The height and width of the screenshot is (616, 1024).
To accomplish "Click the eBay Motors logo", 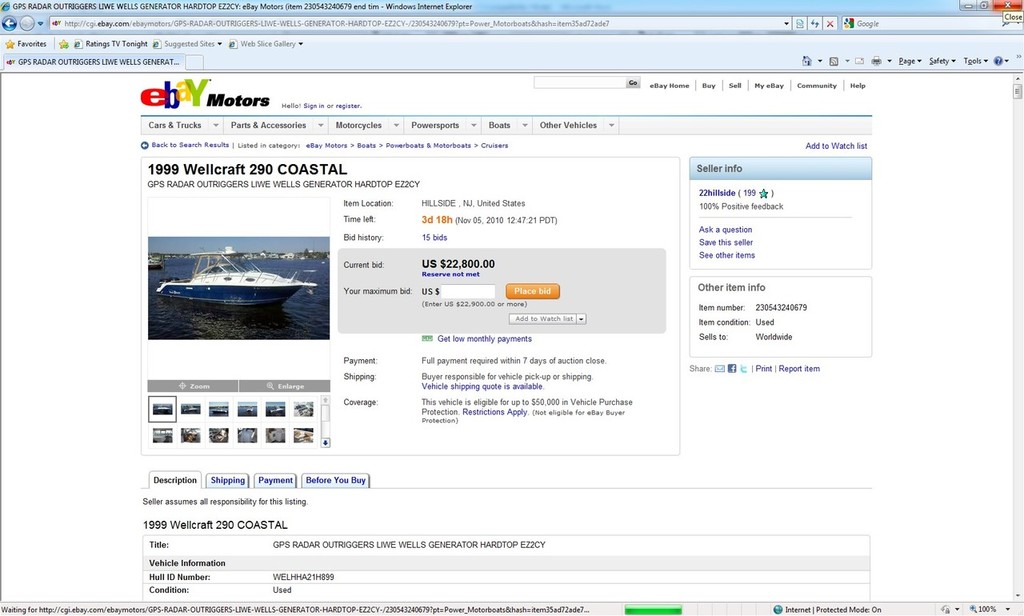I will pyautogui.click(x=204, y=95).
